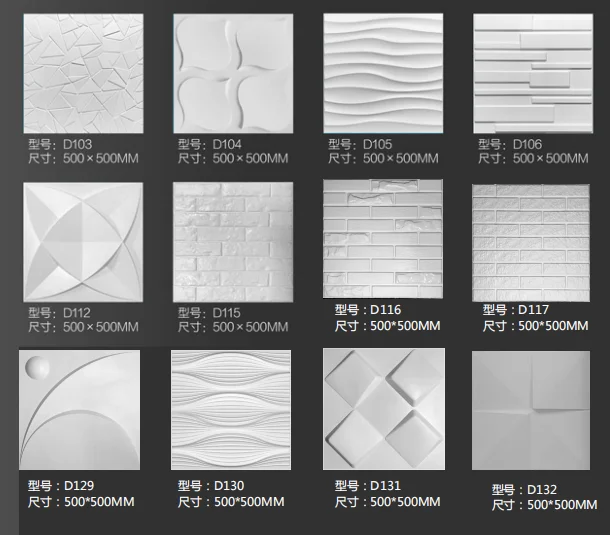
Task: Select the D103 cracked-pattern panel thumbnail
Action: (83, 74)
